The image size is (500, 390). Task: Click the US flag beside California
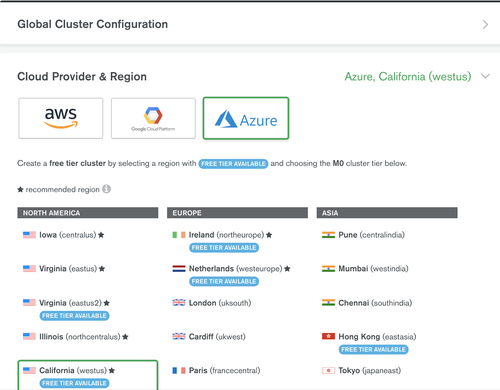pos(29,370)
